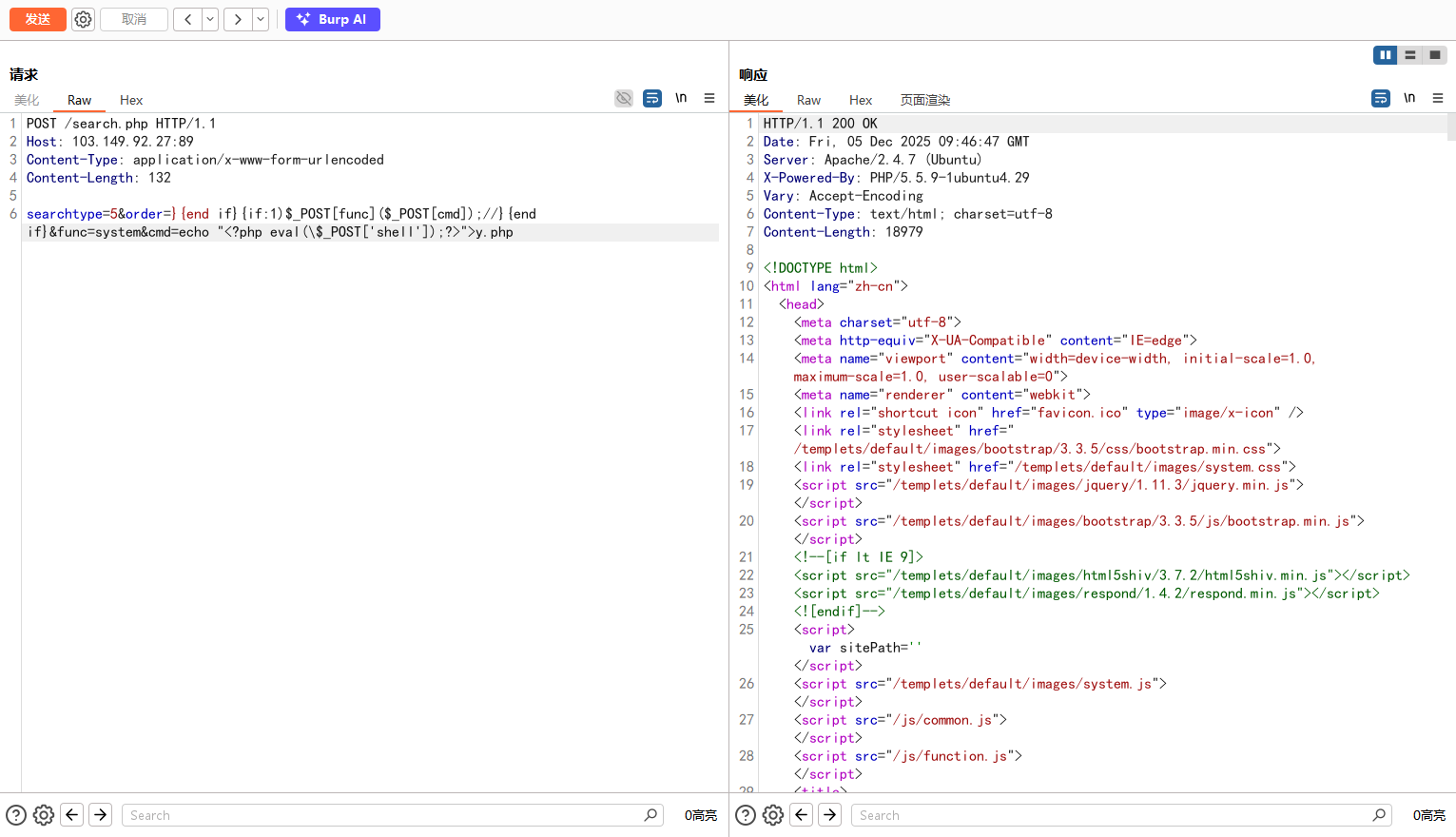Open the response editor hamburger menu

click(1438, 98)
